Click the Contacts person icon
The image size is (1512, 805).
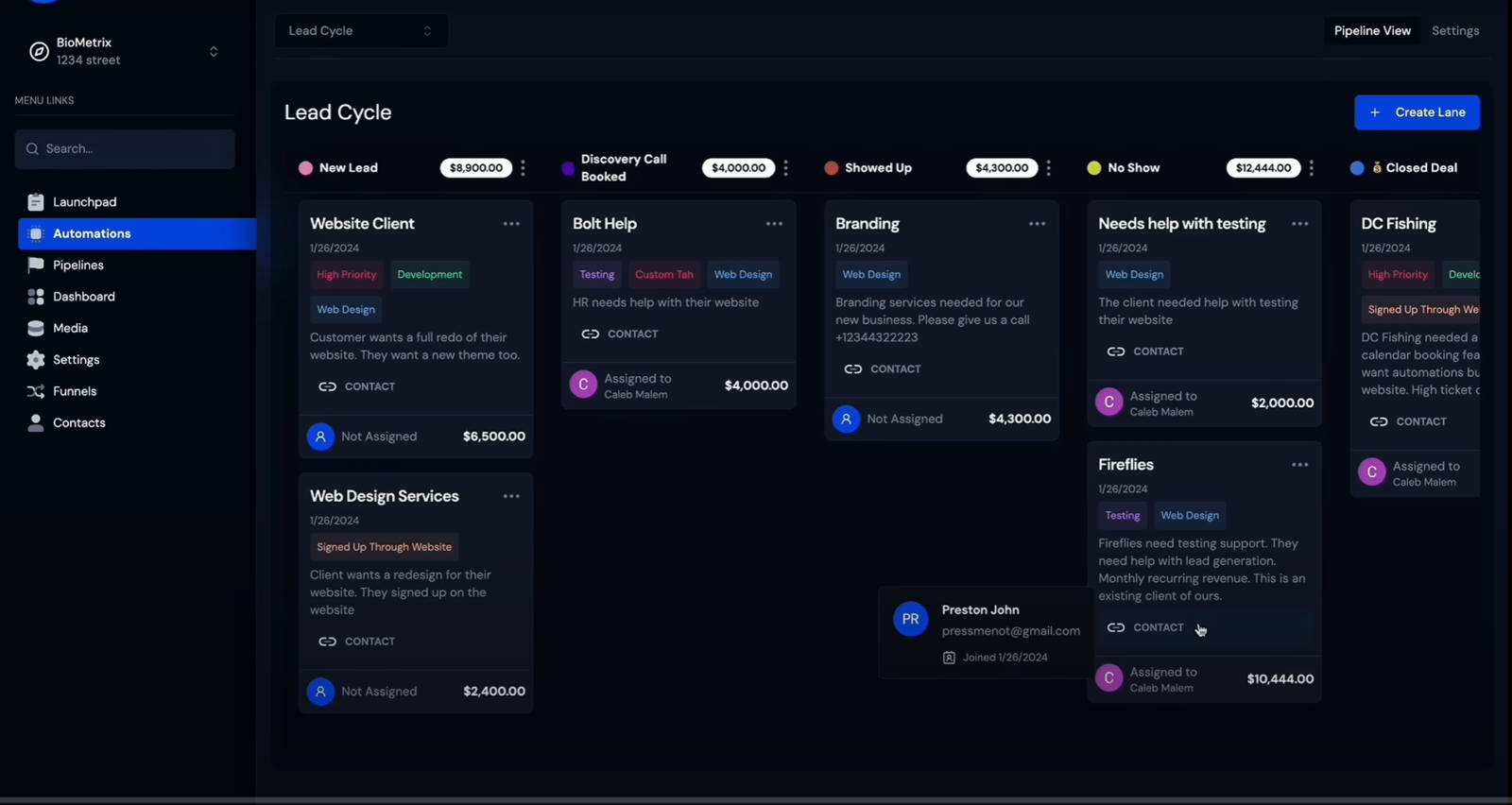tap(36, 422)
